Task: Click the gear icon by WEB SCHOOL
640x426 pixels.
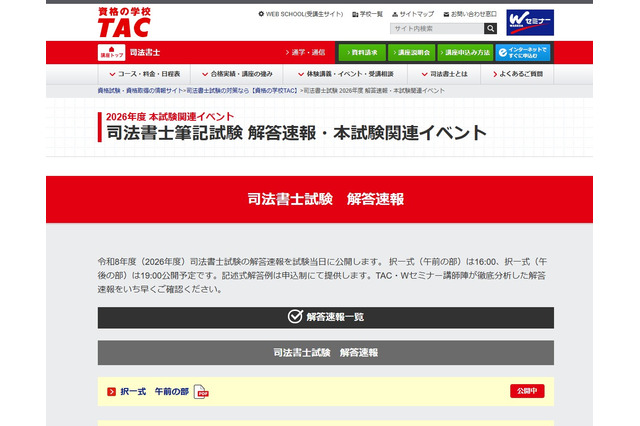Action: [261, 14]
